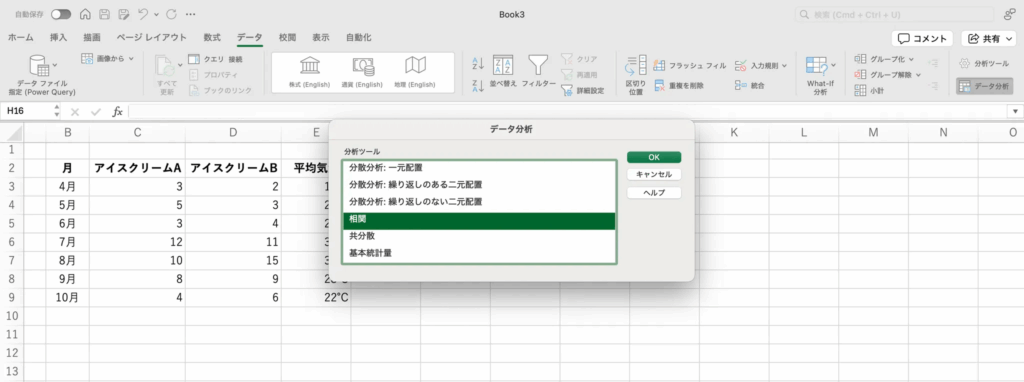Click the formula bar input area
Image resolution: width=1024 pixels, height=382 pixels.
tap(568, 112)
